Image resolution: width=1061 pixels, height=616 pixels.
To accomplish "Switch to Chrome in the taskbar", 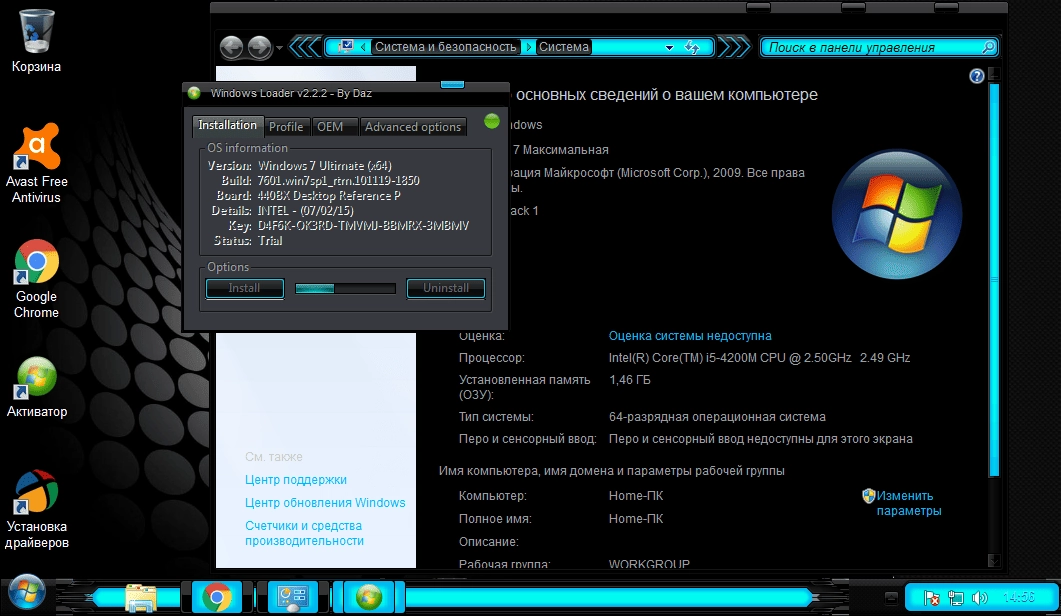I will point(217,598).
